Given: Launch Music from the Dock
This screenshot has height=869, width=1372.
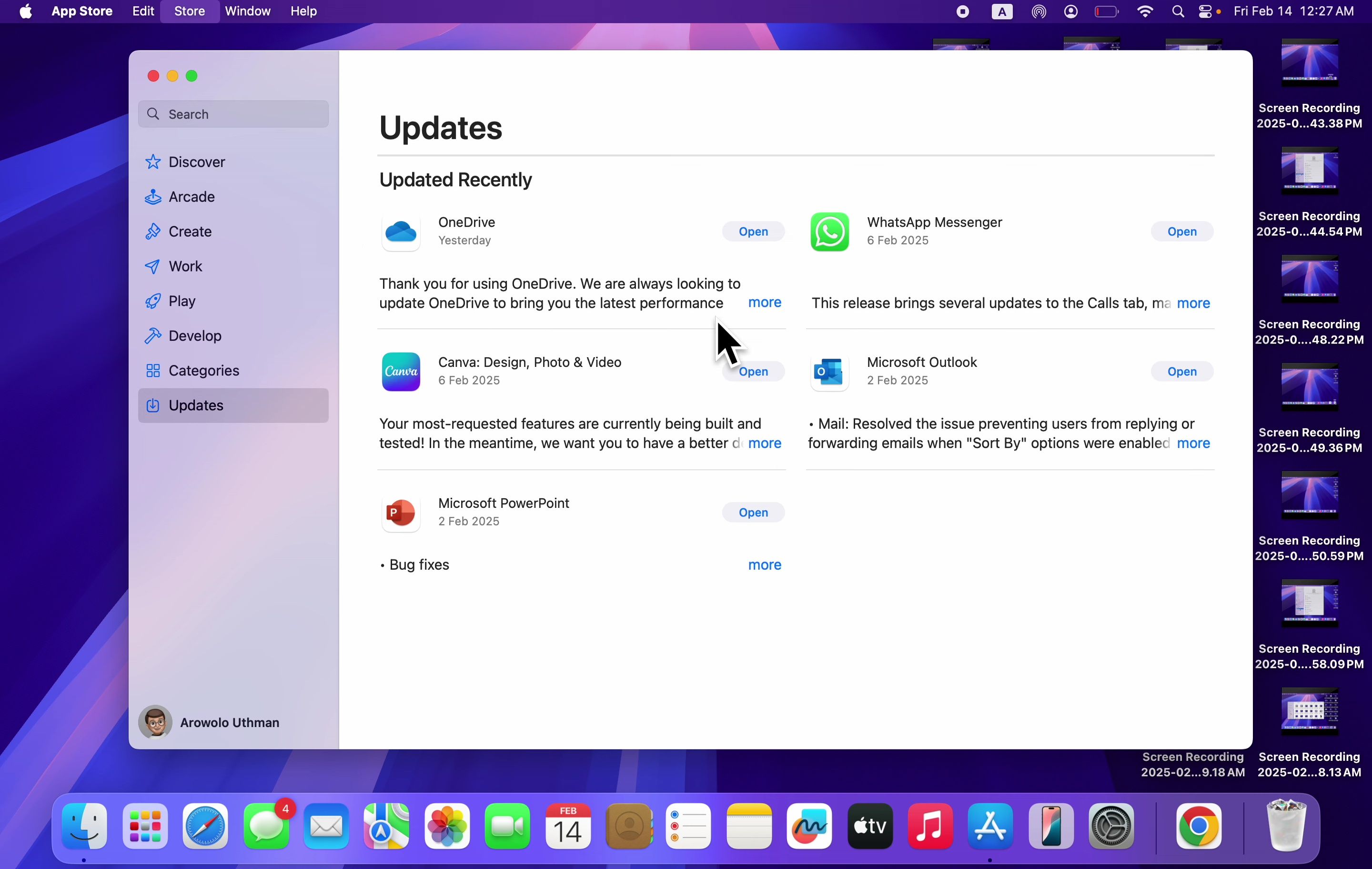Looking at the screenshot, I should coord(930,826).
